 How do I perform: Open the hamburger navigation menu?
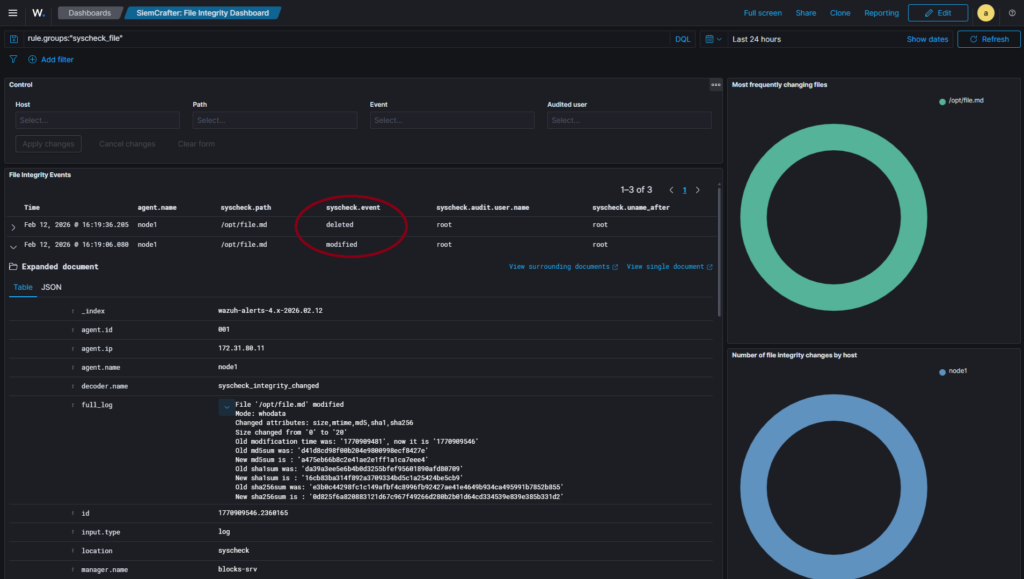click(12, 13)
